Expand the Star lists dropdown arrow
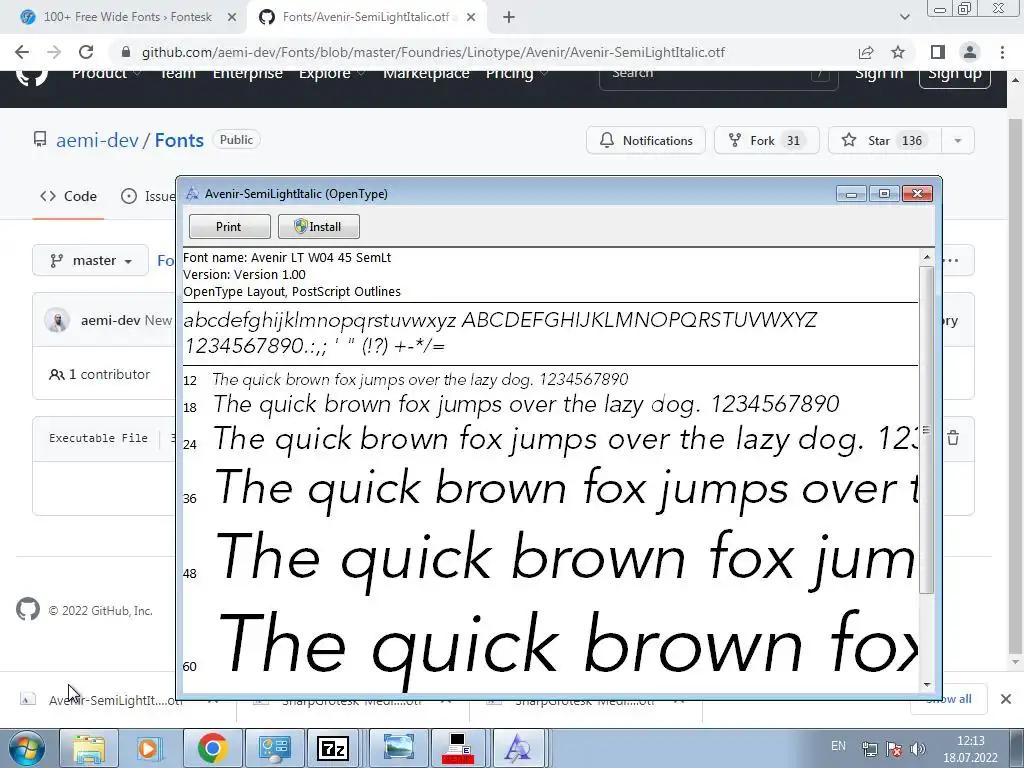 958,140
